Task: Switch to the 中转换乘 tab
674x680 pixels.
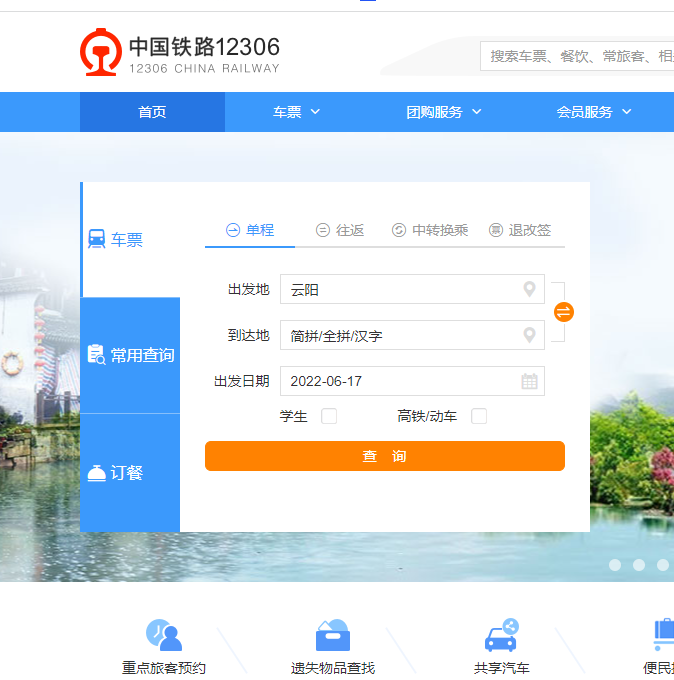Action: click(430, 230)
